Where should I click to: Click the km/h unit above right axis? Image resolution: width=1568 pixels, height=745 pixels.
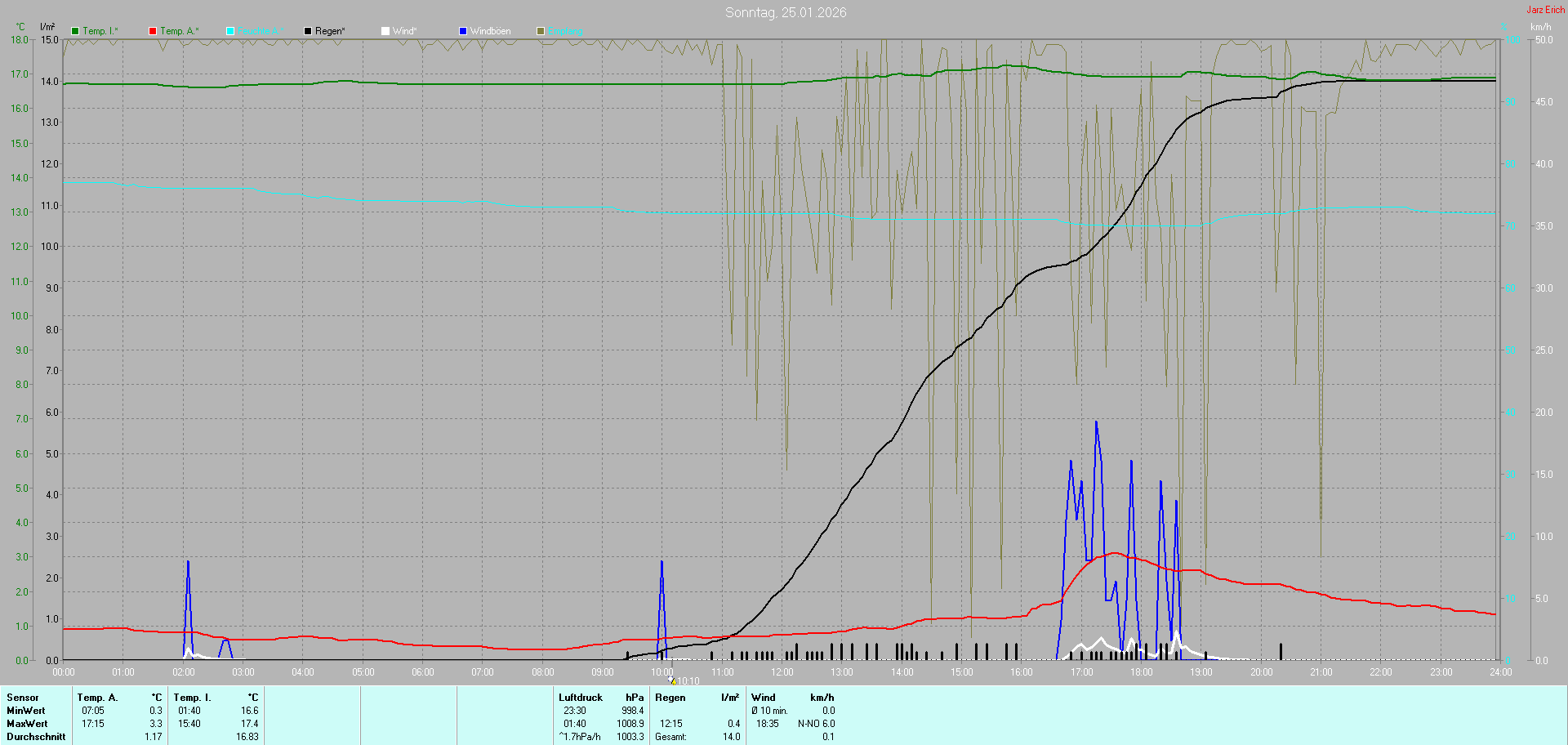point(1540,27)
